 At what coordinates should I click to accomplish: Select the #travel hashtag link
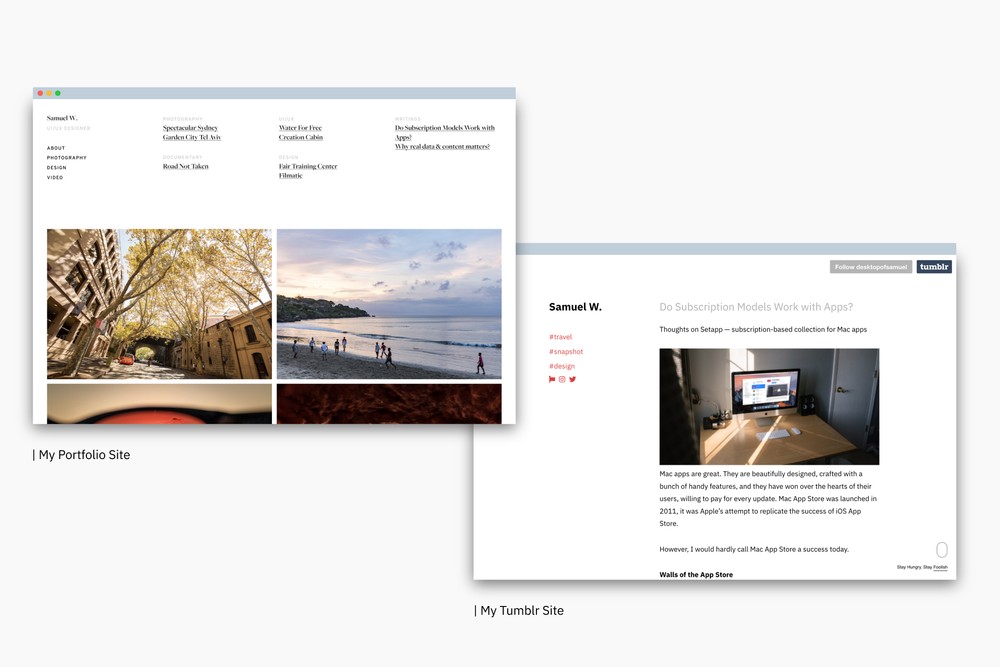(561, 337)
